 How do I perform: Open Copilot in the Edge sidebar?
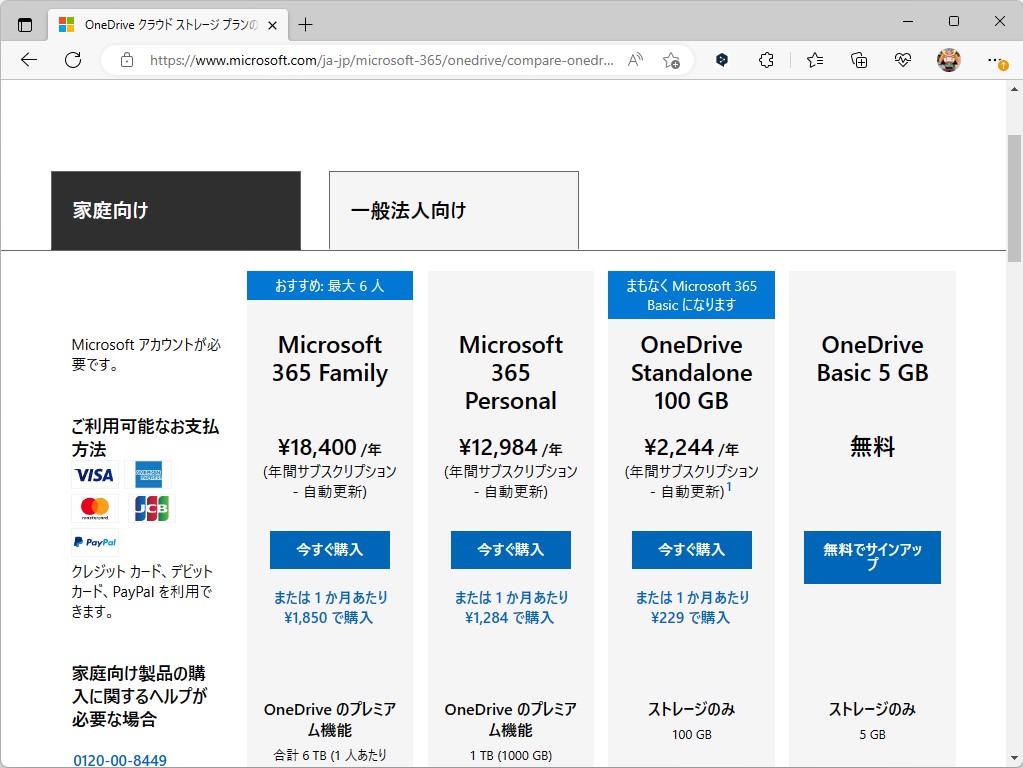722,60
